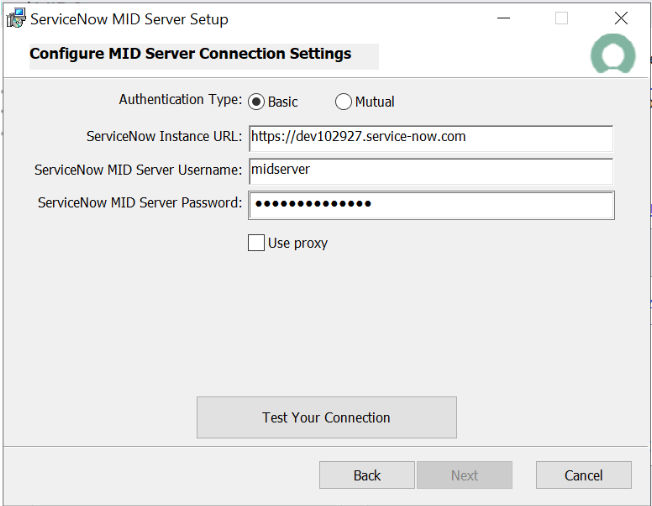Click the ServiceNow MID Server Setup title text
The height and width of the screenshot is (506, 652).
129,20
